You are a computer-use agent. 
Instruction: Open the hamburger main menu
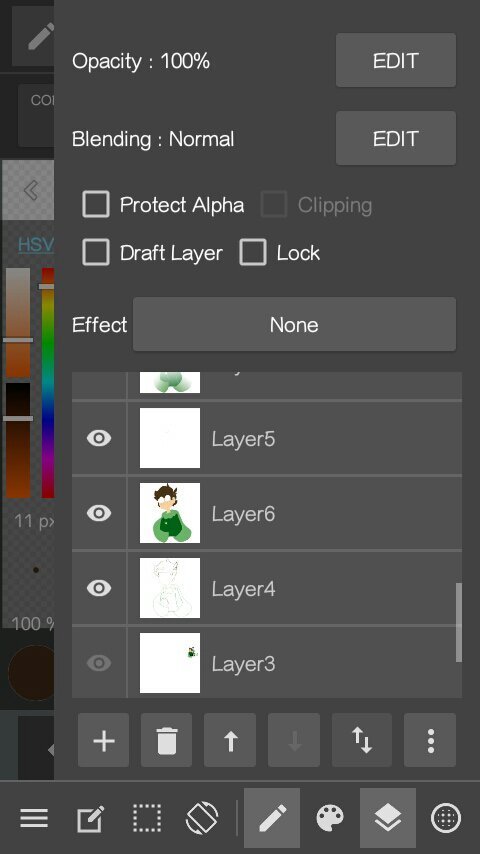pyautogui.click(x=34, y=818)
